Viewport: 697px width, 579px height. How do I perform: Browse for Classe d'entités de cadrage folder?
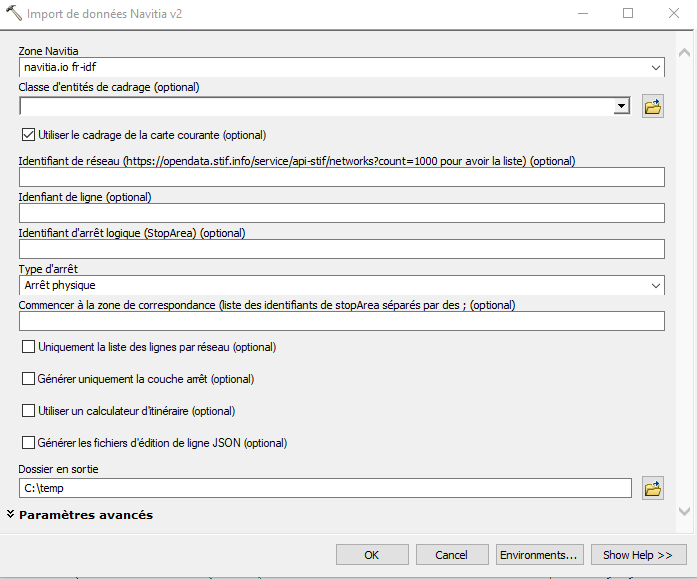[x=653, y=106]
